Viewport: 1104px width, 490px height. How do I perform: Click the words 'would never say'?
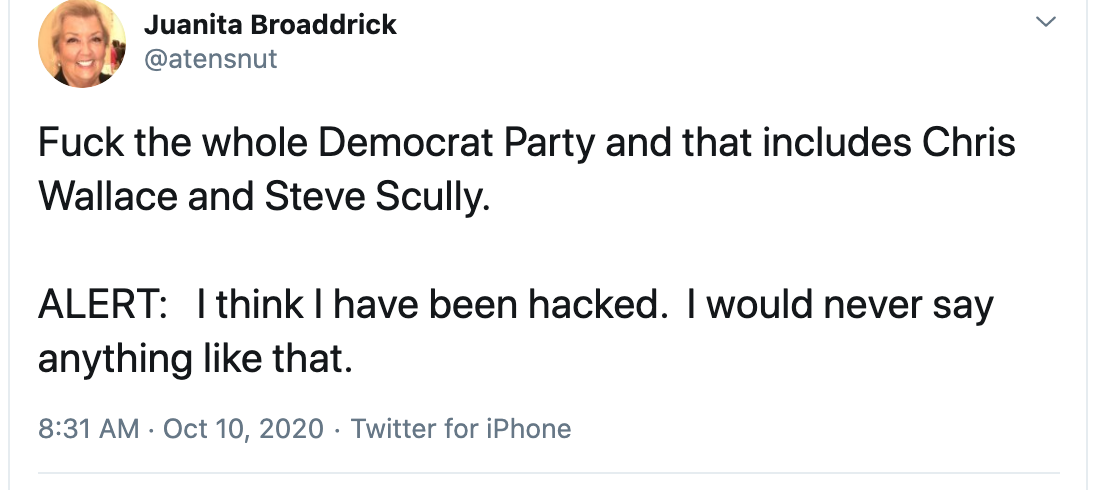pos(852,306)
